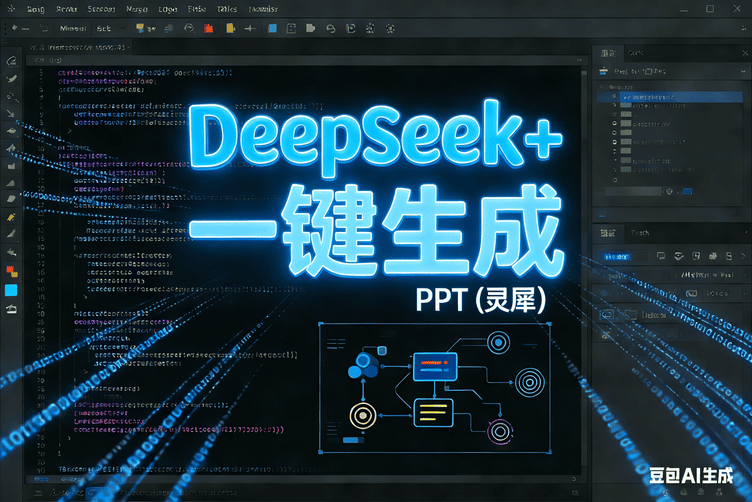Click the eye icon in lower right panel toolbar
This screenshot has width=752, height=502.
(x=678, y=256)
